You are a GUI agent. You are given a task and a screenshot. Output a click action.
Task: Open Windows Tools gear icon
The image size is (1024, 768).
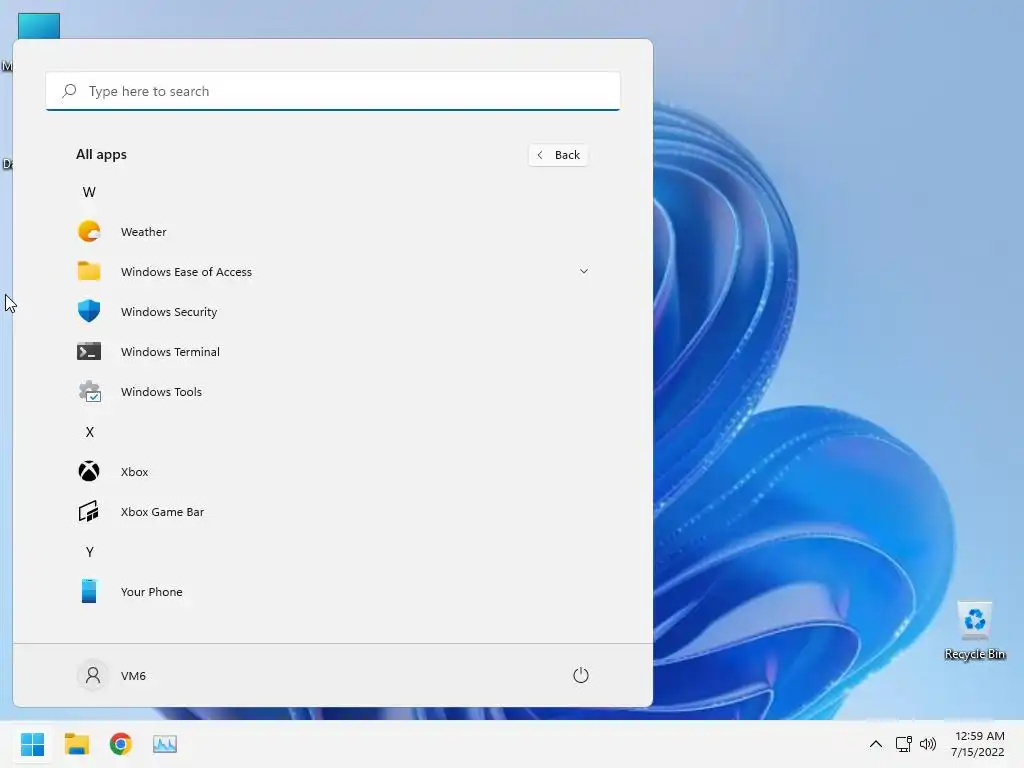(x=89, y=391)
